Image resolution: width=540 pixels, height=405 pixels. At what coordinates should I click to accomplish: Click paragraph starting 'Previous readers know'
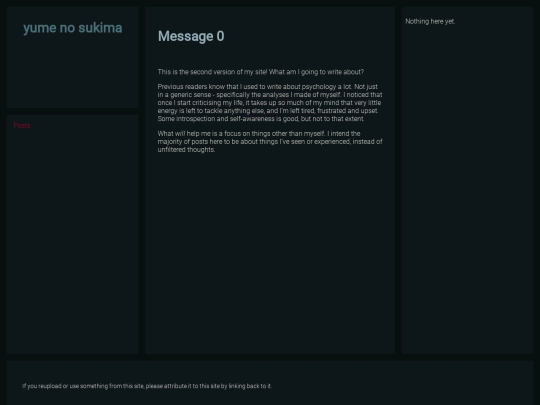click(270, 103)
